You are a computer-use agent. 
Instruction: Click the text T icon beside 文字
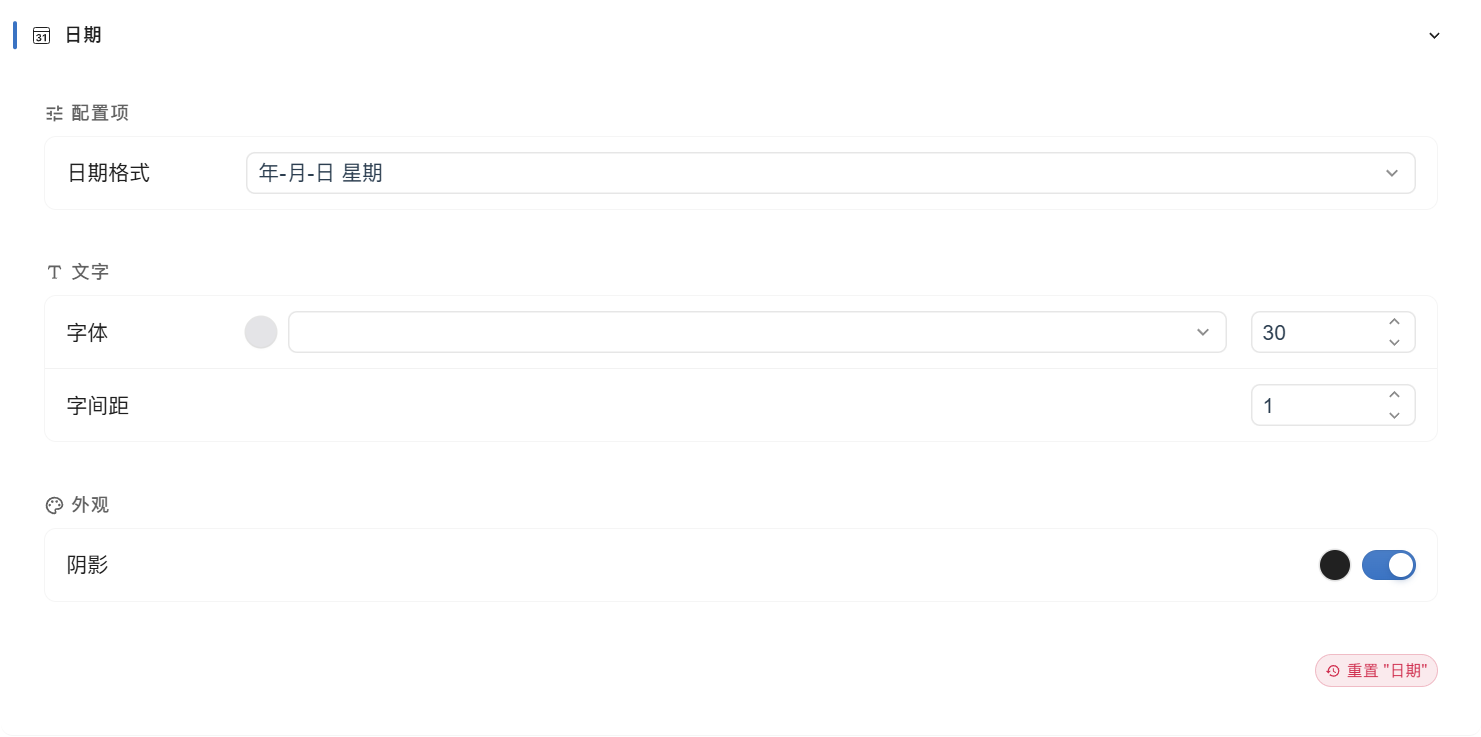[x=54, y=272]
